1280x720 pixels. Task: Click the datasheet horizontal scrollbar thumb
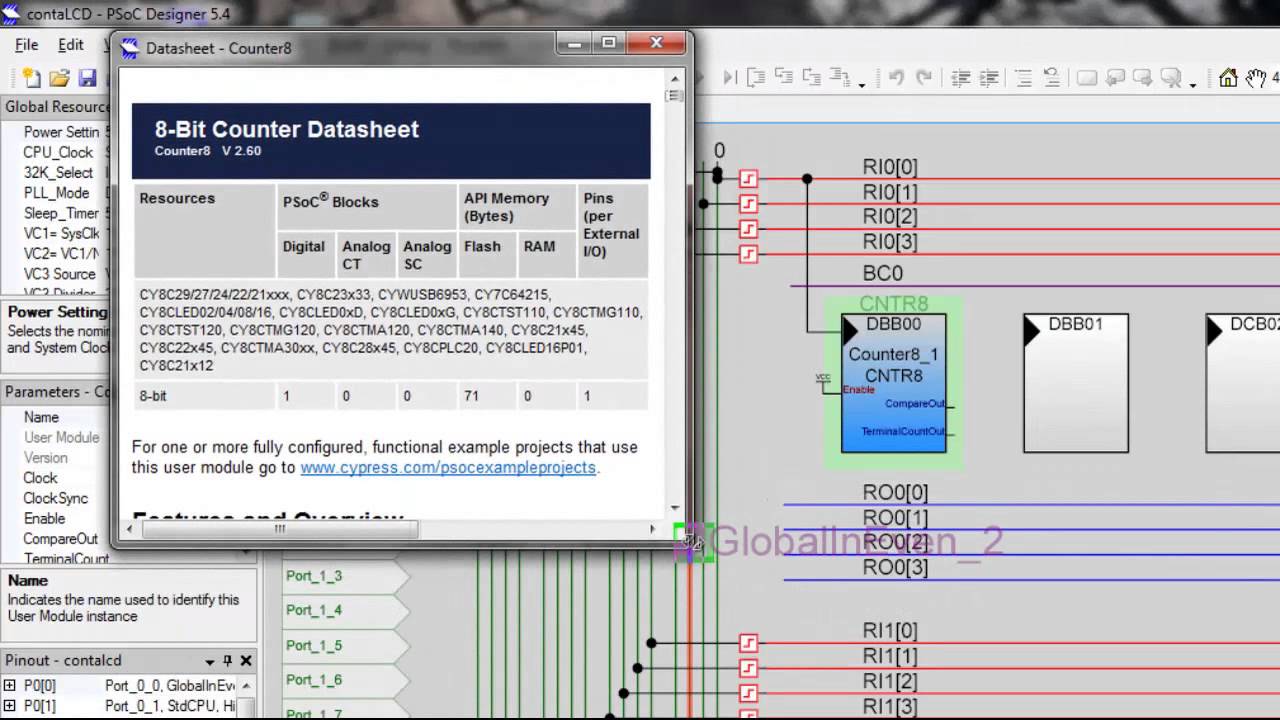pos(280,529)
